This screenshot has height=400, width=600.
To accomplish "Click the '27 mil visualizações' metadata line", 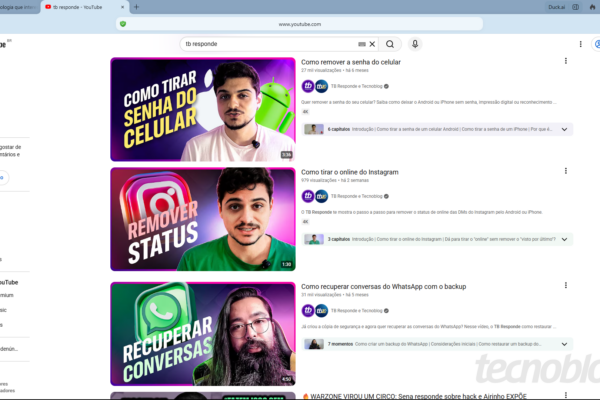I will pyautogui.click(x=334, y=70).
